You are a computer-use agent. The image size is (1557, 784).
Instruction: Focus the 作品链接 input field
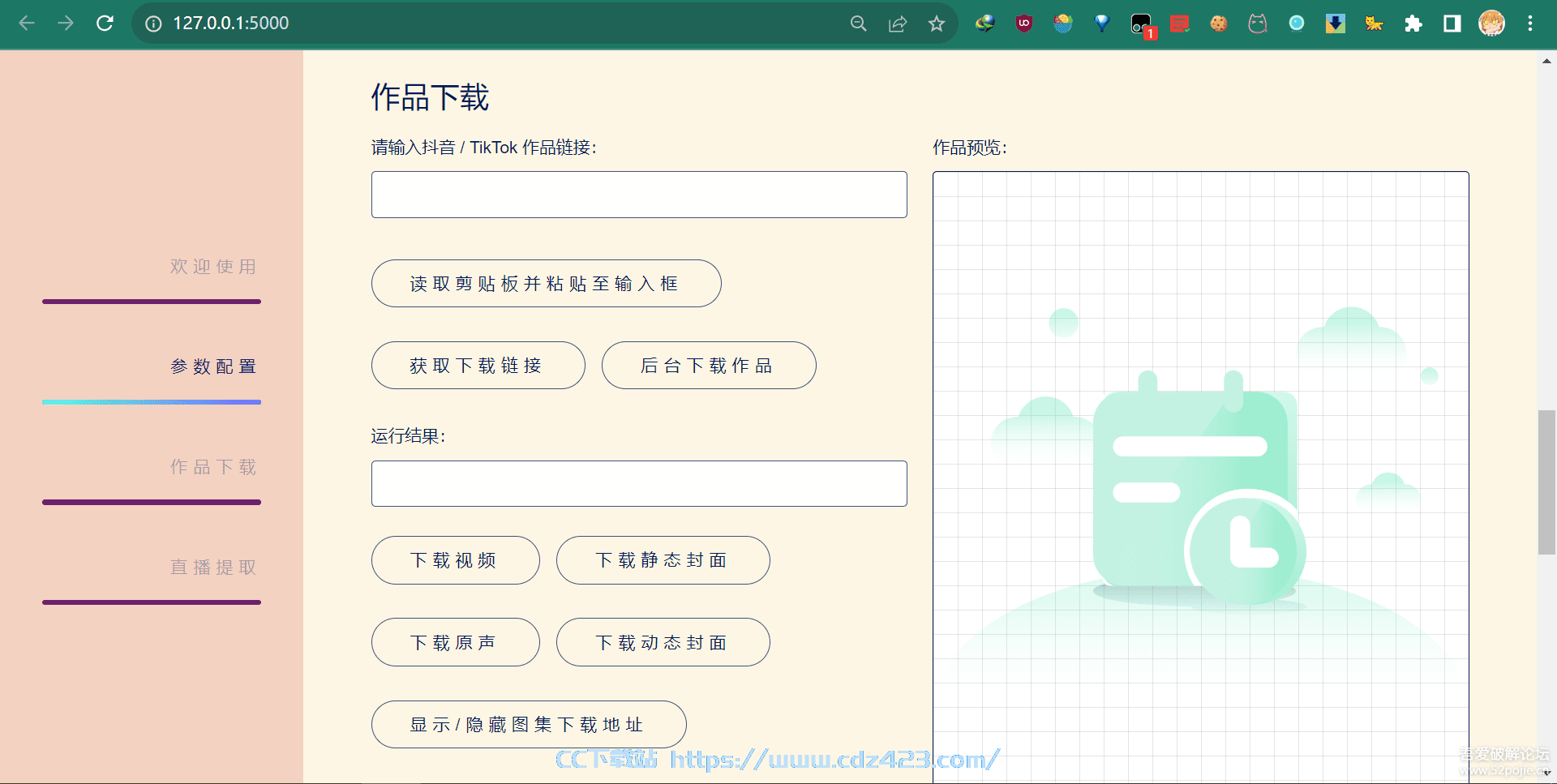pos(639,195)
